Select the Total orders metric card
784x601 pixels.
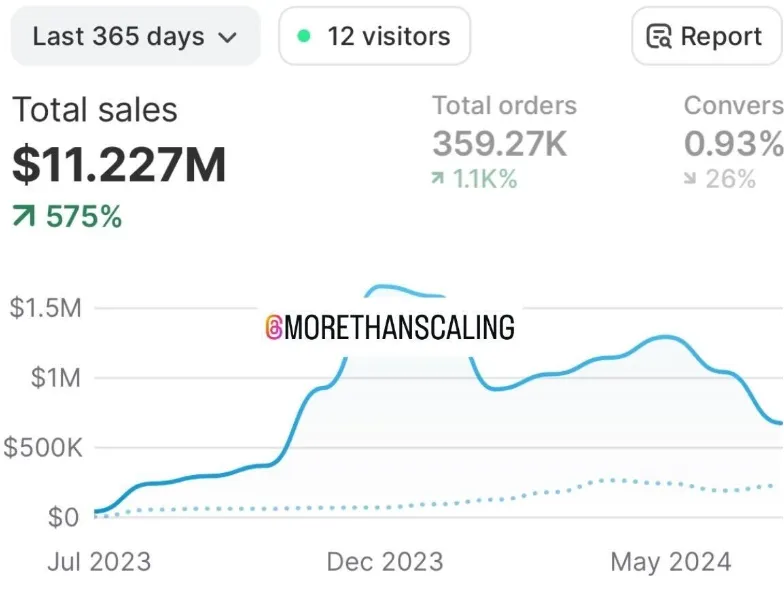pos(504,142)
